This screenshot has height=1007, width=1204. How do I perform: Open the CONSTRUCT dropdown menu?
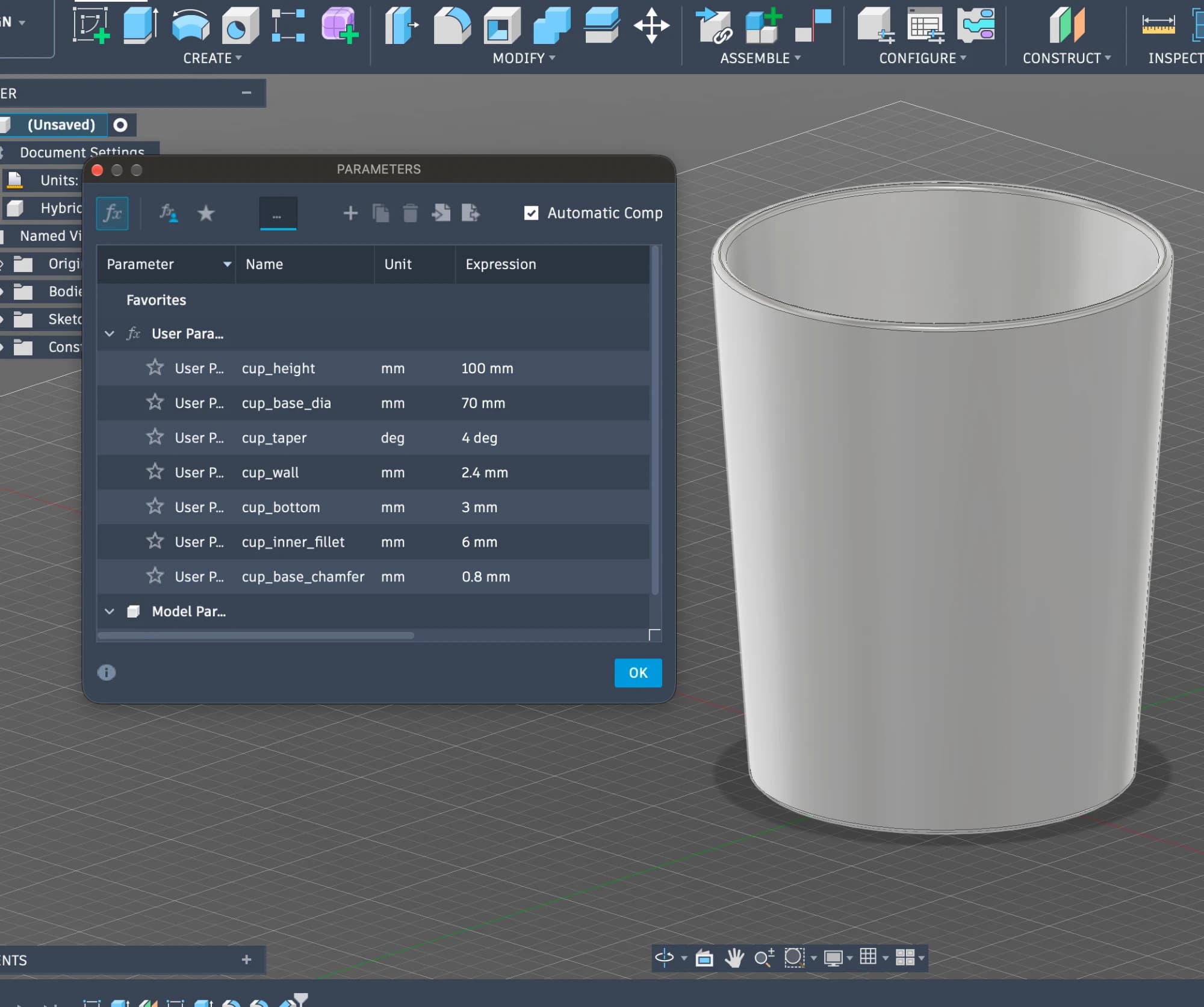click(x=1067, y=58)
